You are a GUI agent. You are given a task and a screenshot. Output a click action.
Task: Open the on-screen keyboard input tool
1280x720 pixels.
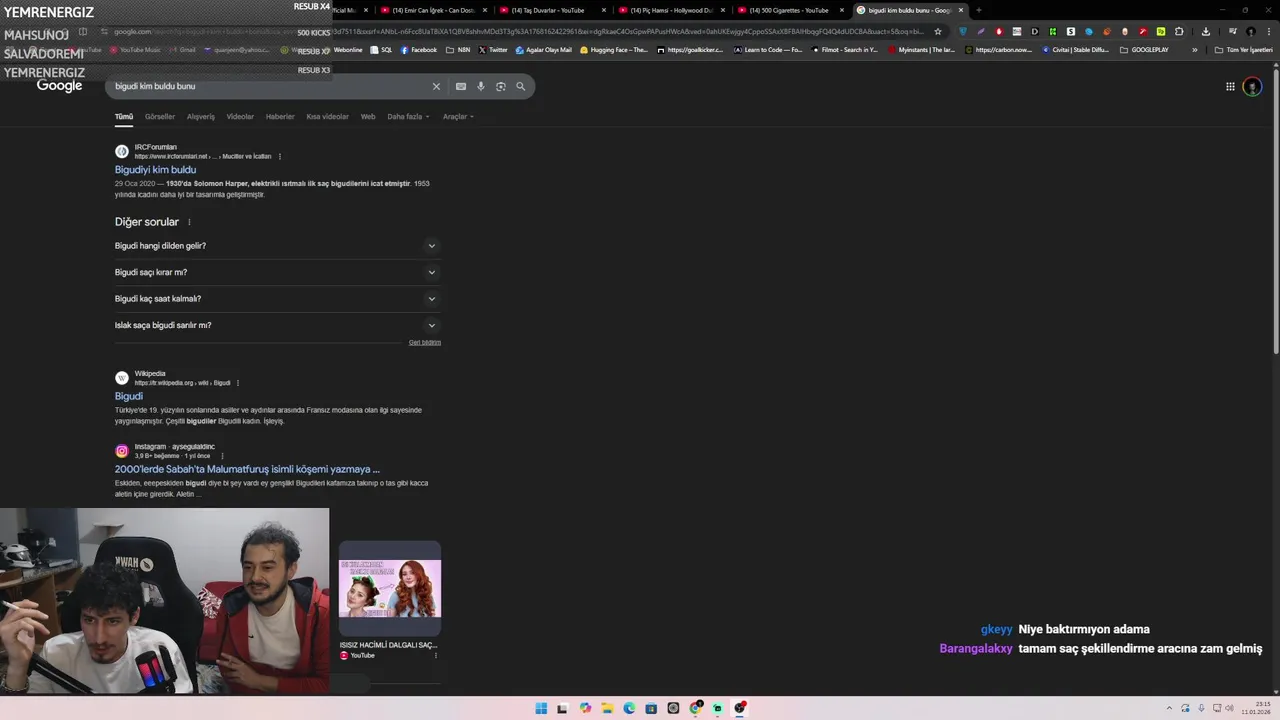point(461,87)
